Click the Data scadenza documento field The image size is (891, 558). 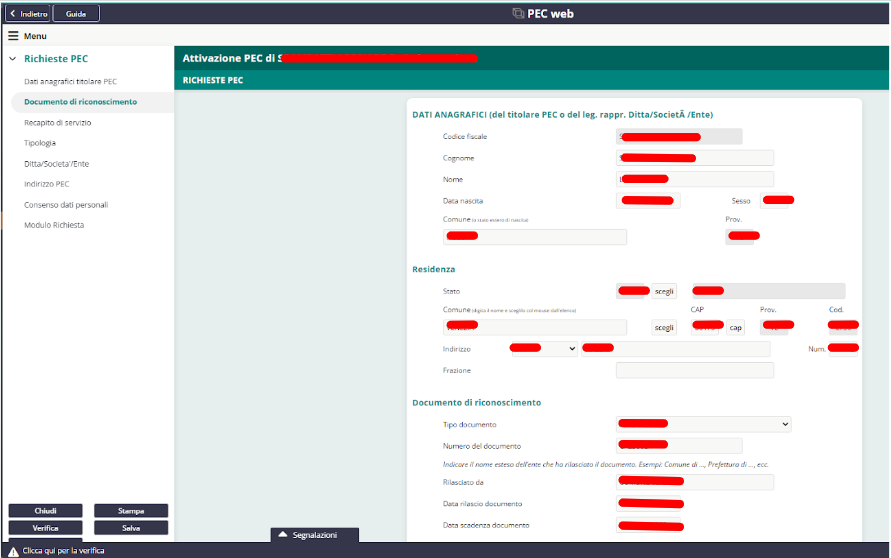click(x=648, y=526)
